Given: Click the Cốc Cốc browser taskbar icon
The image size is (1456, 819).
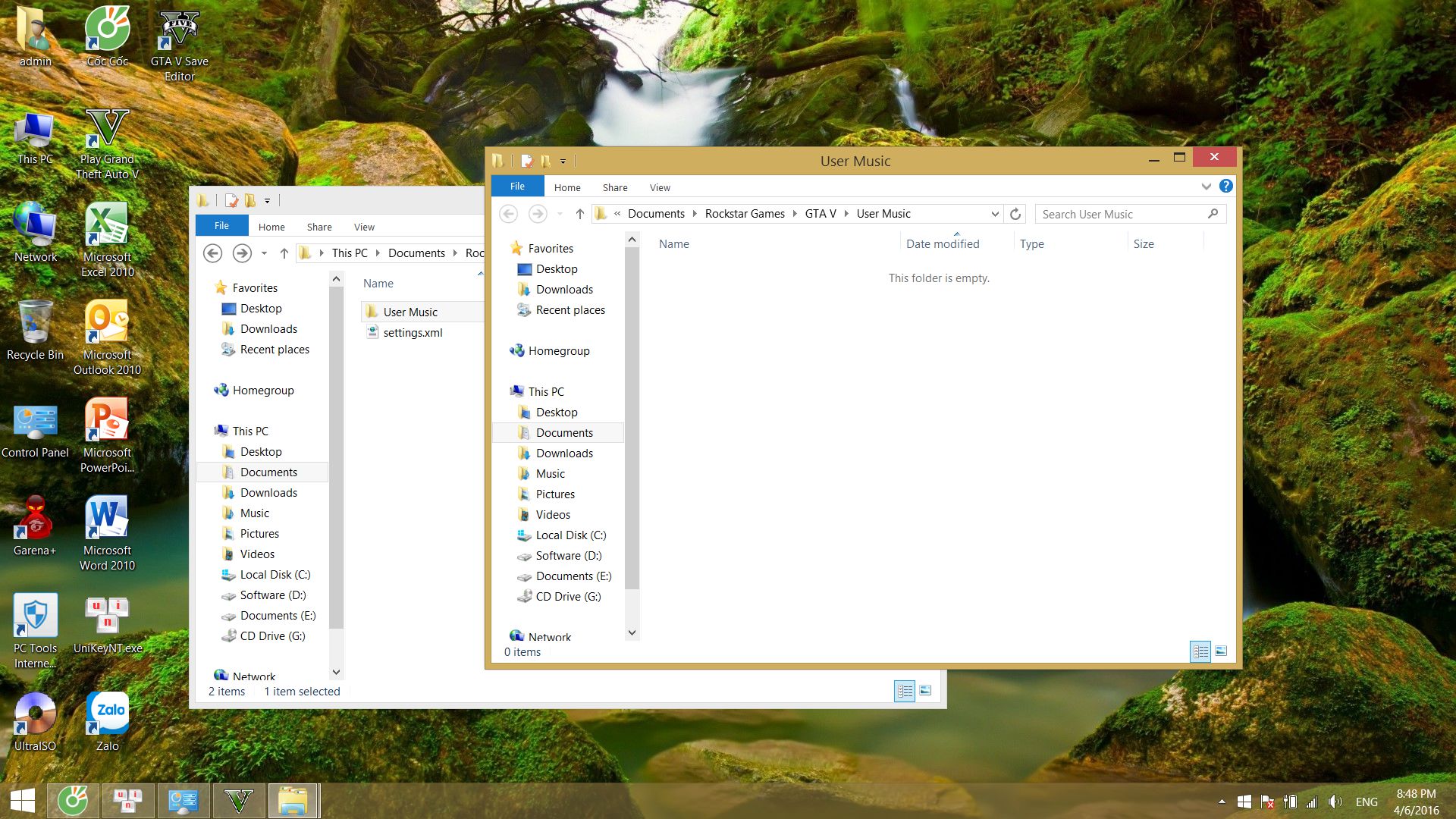Looking at the screenshot, I should click(73, 801).
